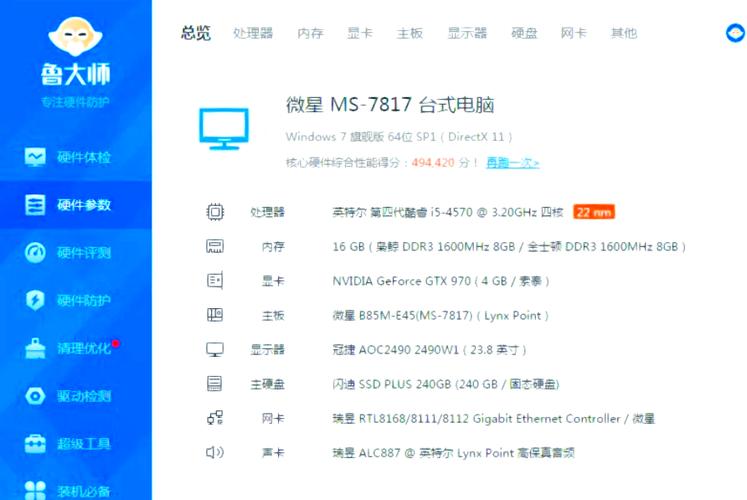Click the 处理器 chip icon
This screenshot has width=747, height=500.
215,212
